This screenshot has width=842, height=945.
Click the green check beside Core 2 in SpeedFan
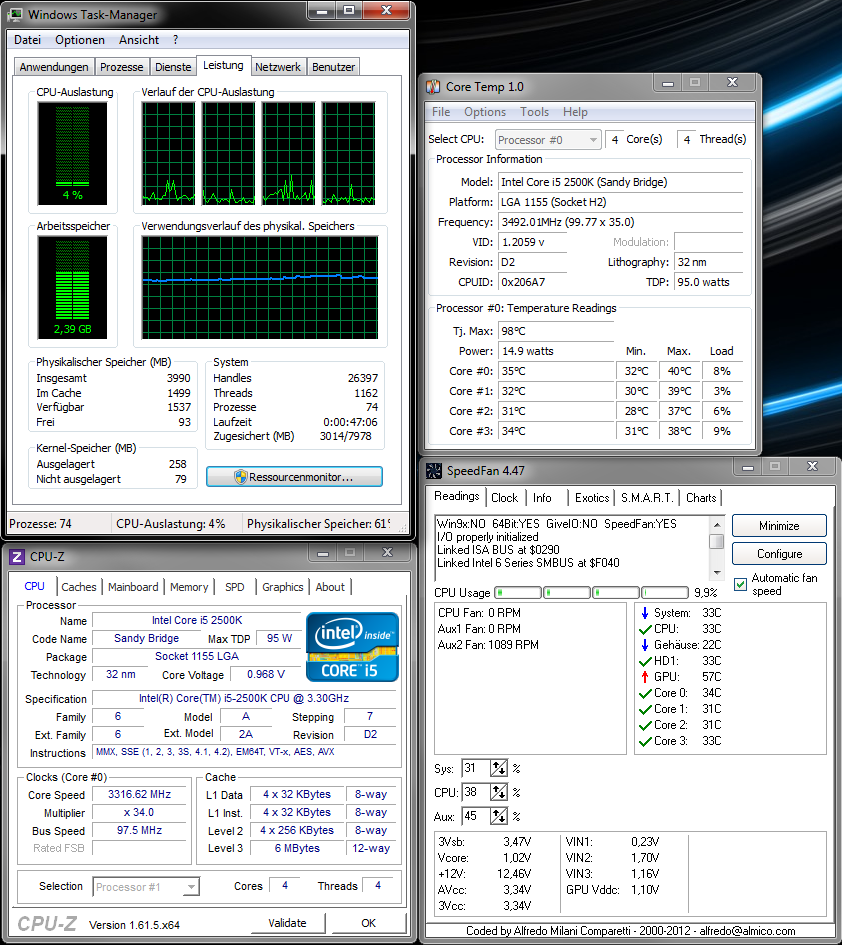645,725
